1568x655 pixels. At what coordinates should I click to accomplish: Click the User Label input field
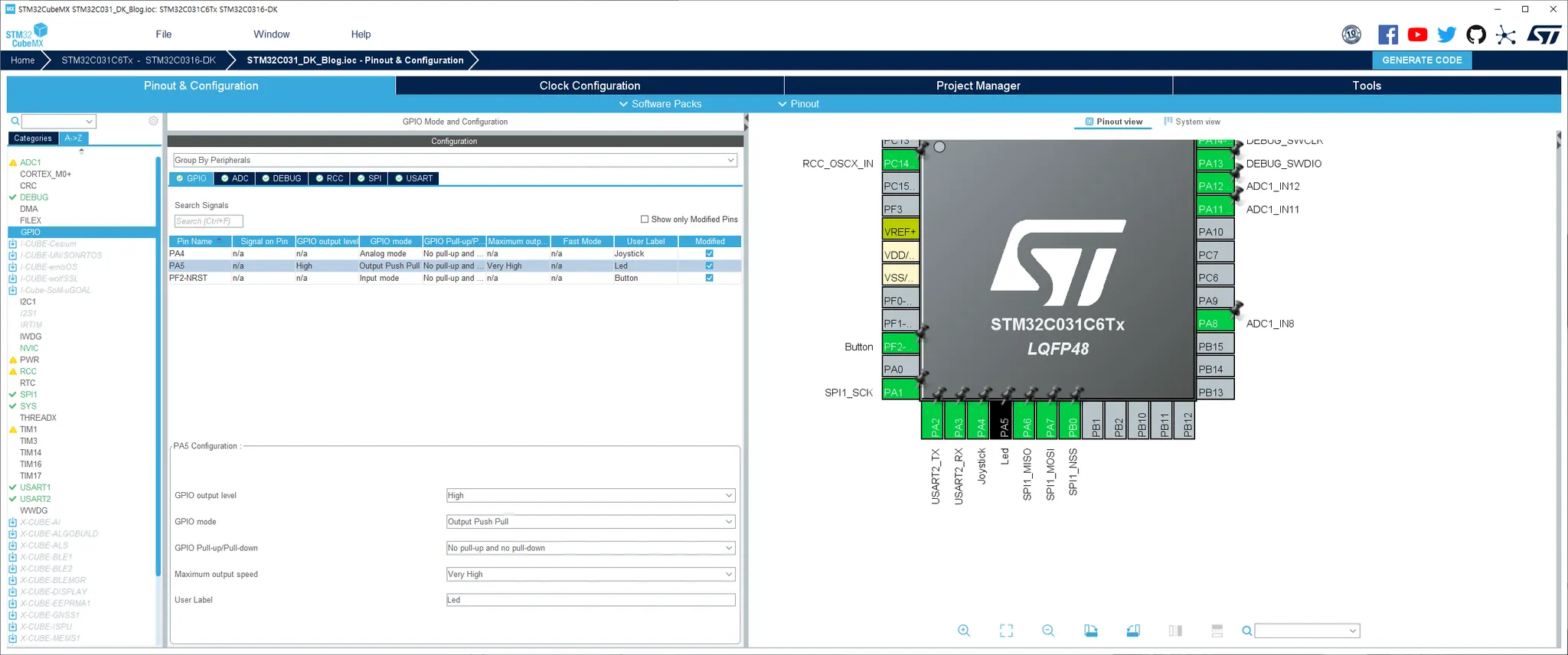[590, 600]
